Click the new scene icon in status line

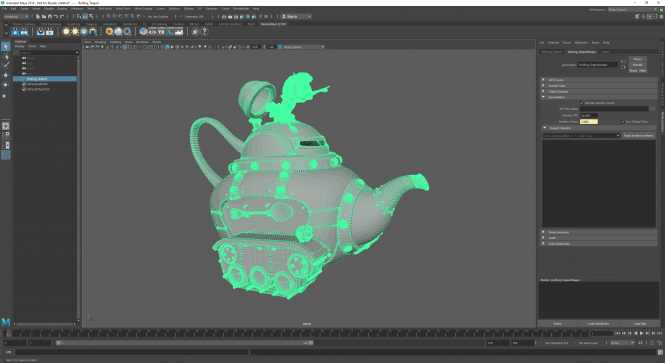coord(38,17)
